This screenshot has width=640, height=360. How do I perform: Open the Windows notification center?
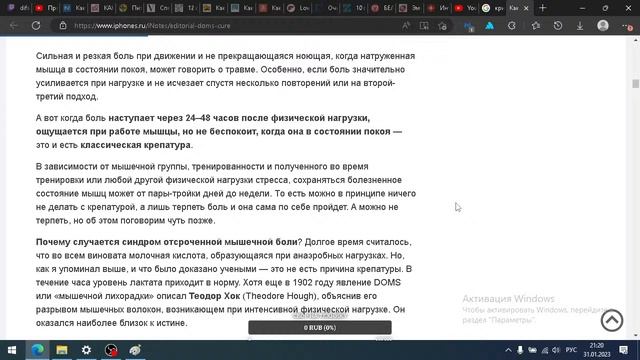[x=623, y=350]
